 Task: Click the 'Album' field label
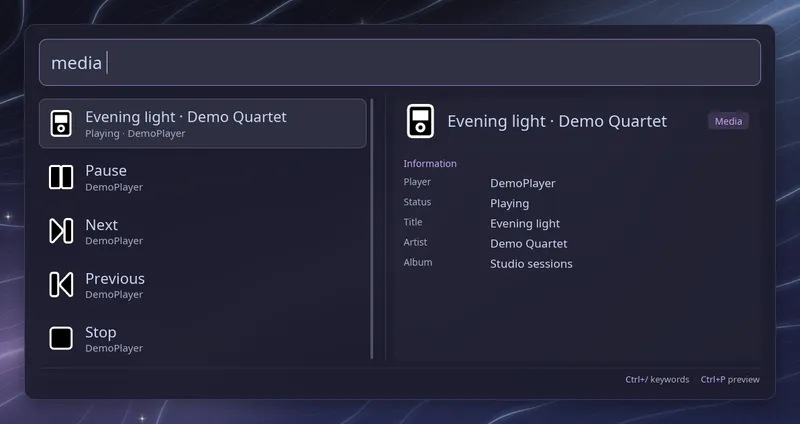pos(417,262)
